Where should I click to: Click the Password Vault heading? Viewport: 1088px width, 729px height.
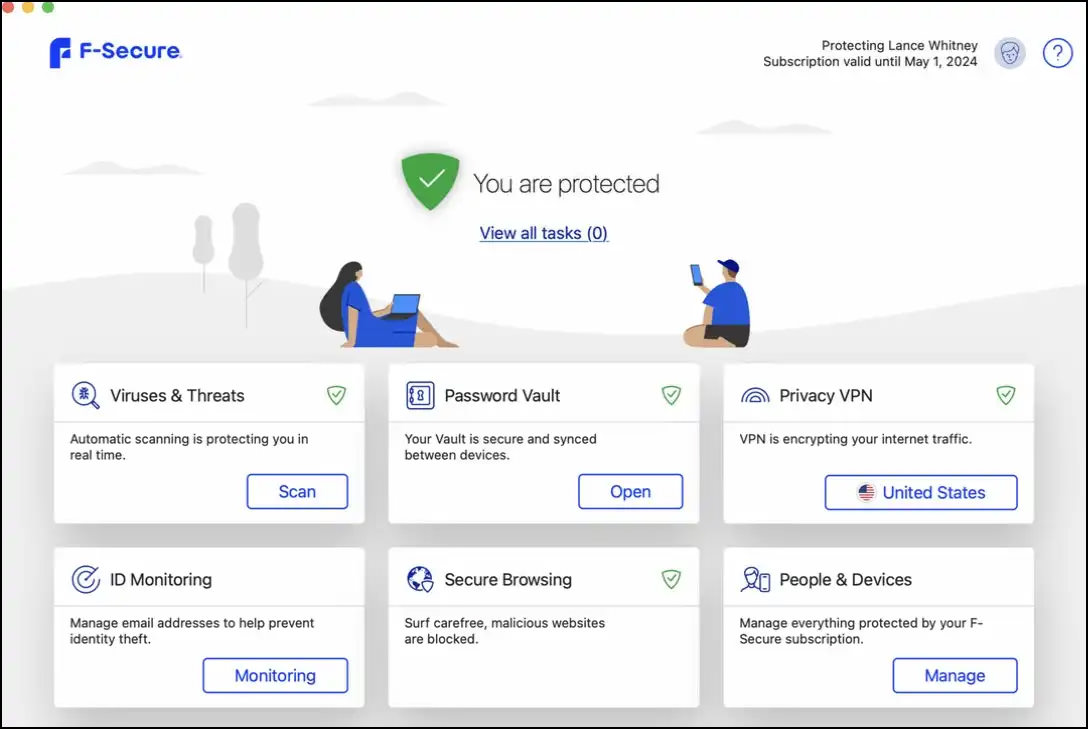(502, 395)
